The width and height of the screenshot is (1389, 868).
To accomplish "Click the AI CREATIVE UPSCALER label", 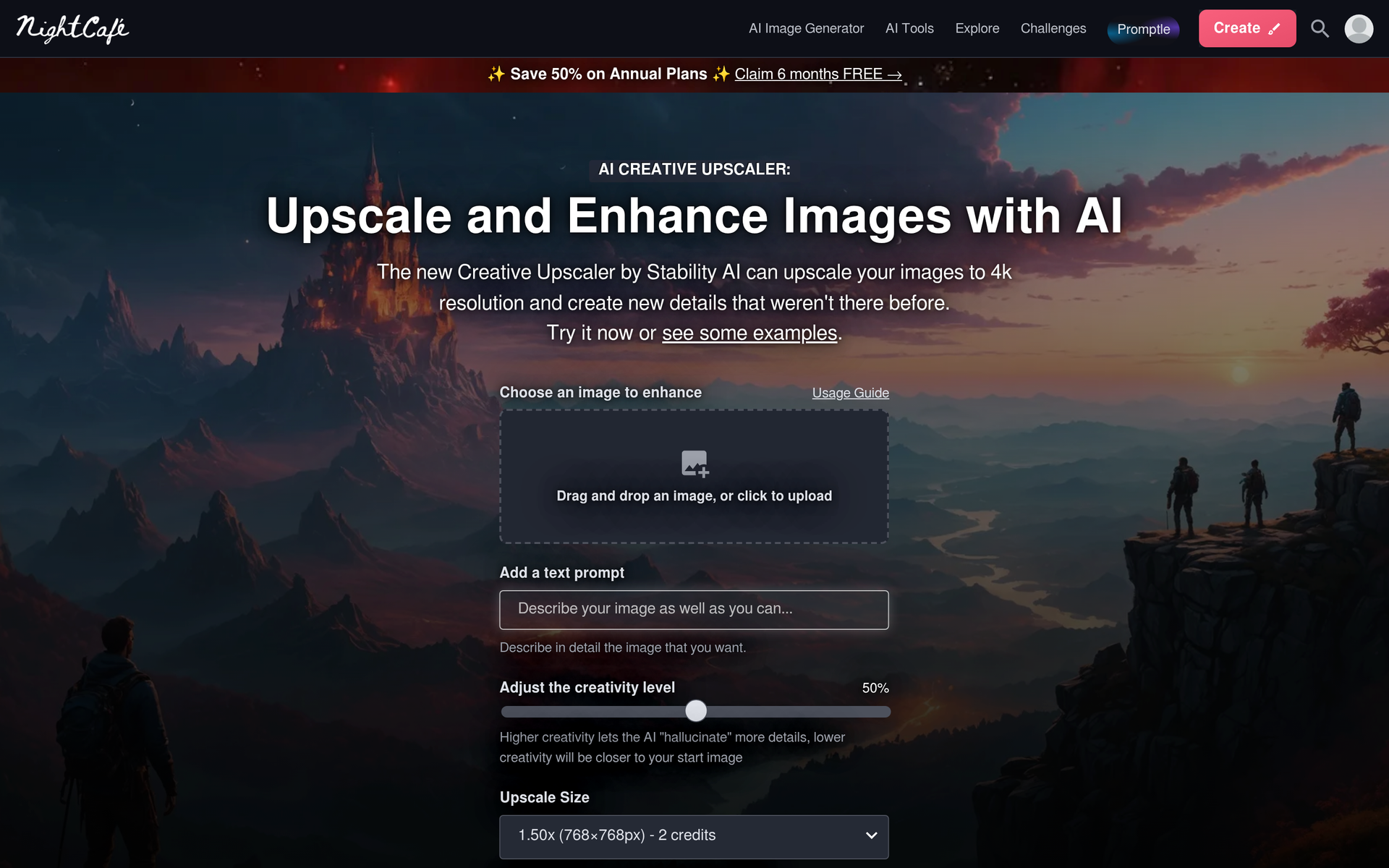I will coord(694,169).
